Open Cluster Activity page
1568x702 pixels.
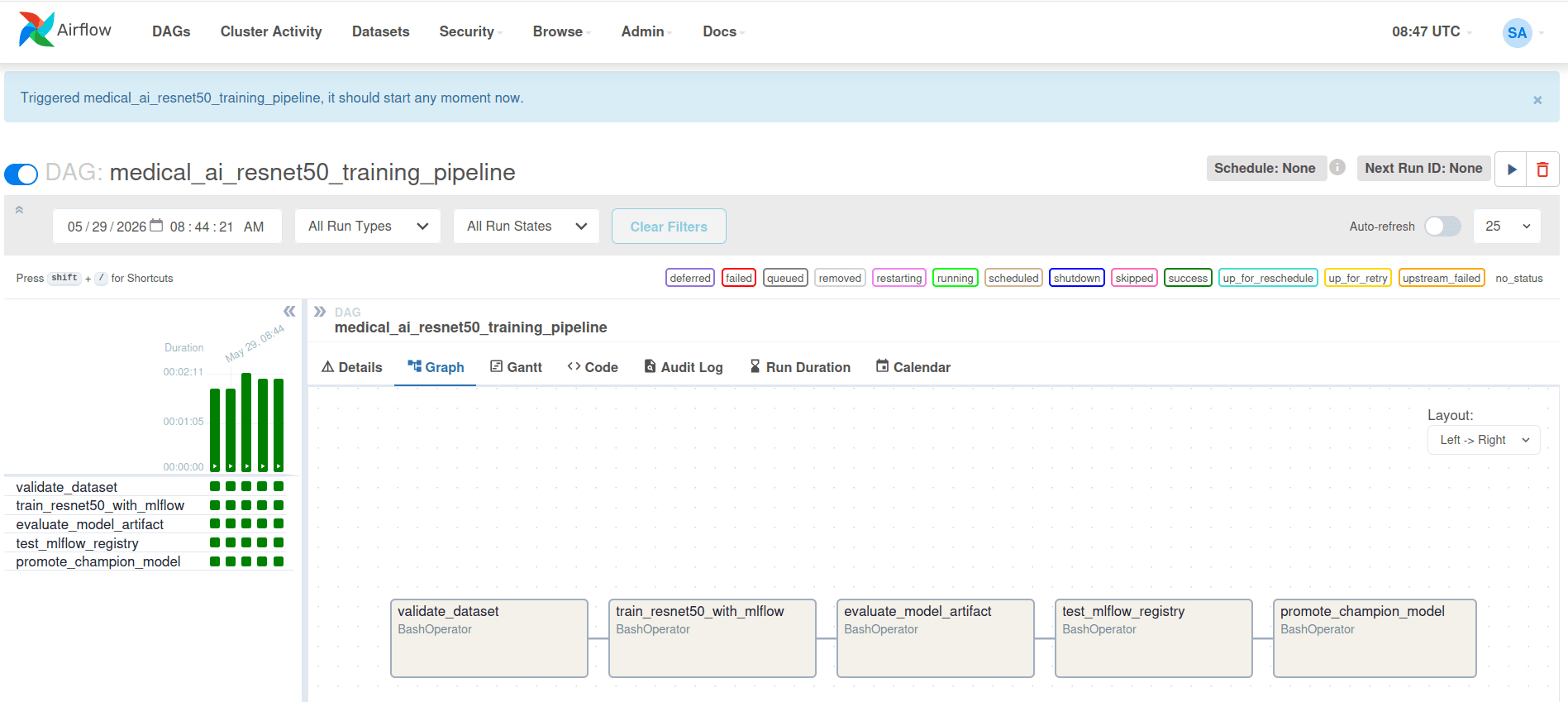point(271,31)
